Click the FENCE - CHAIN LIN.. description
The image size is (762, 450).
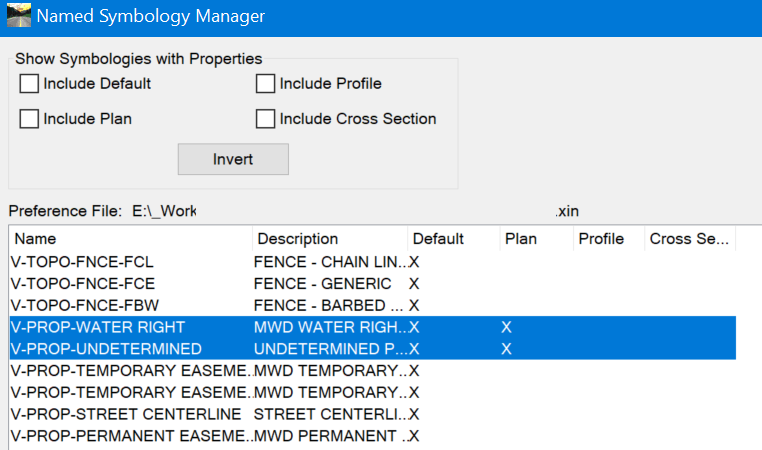tap(330, 262)
